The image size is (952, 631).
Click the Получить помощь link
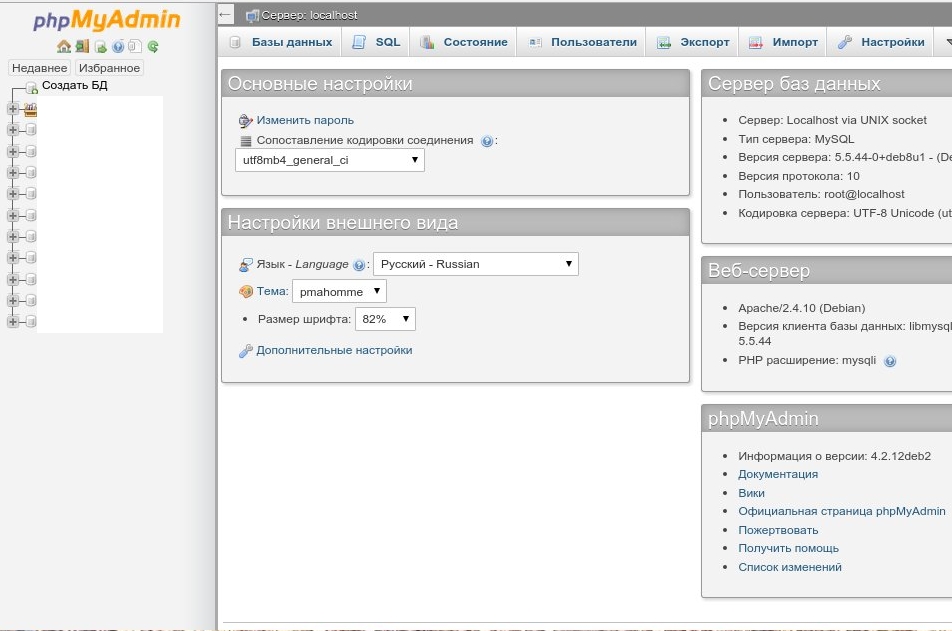click(x=788, y=548)
